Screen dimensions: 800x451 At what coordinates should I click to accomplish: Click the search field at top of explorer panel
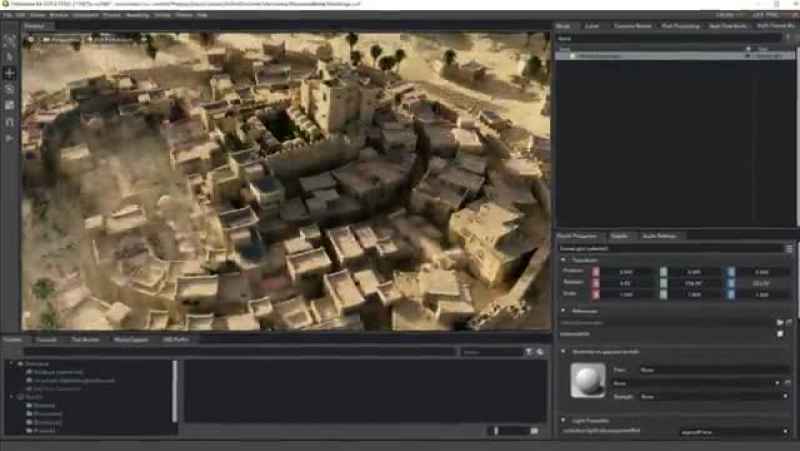point(668,38)
